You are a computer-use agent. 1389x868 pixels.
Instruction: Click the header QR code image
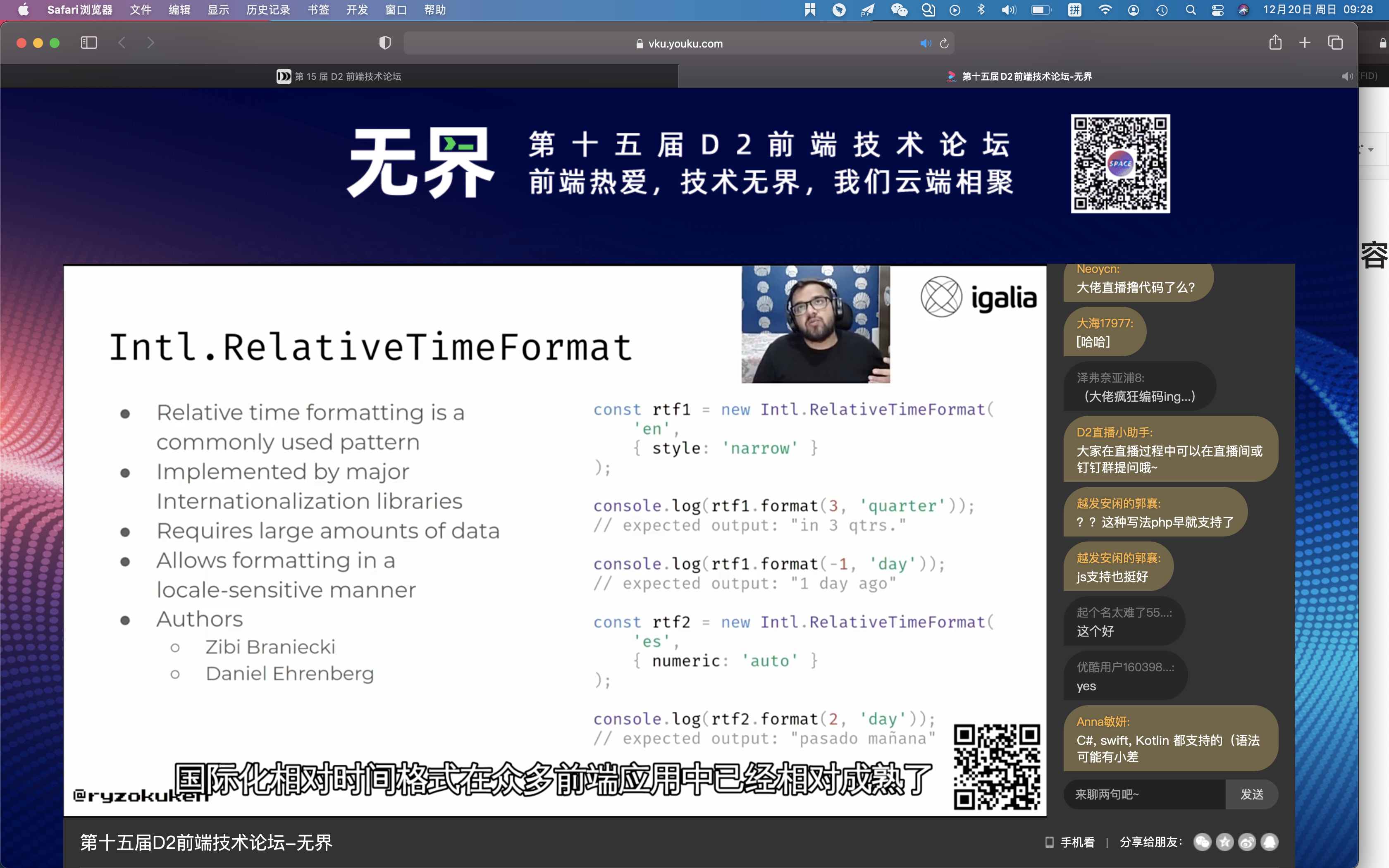point(1120,164)
